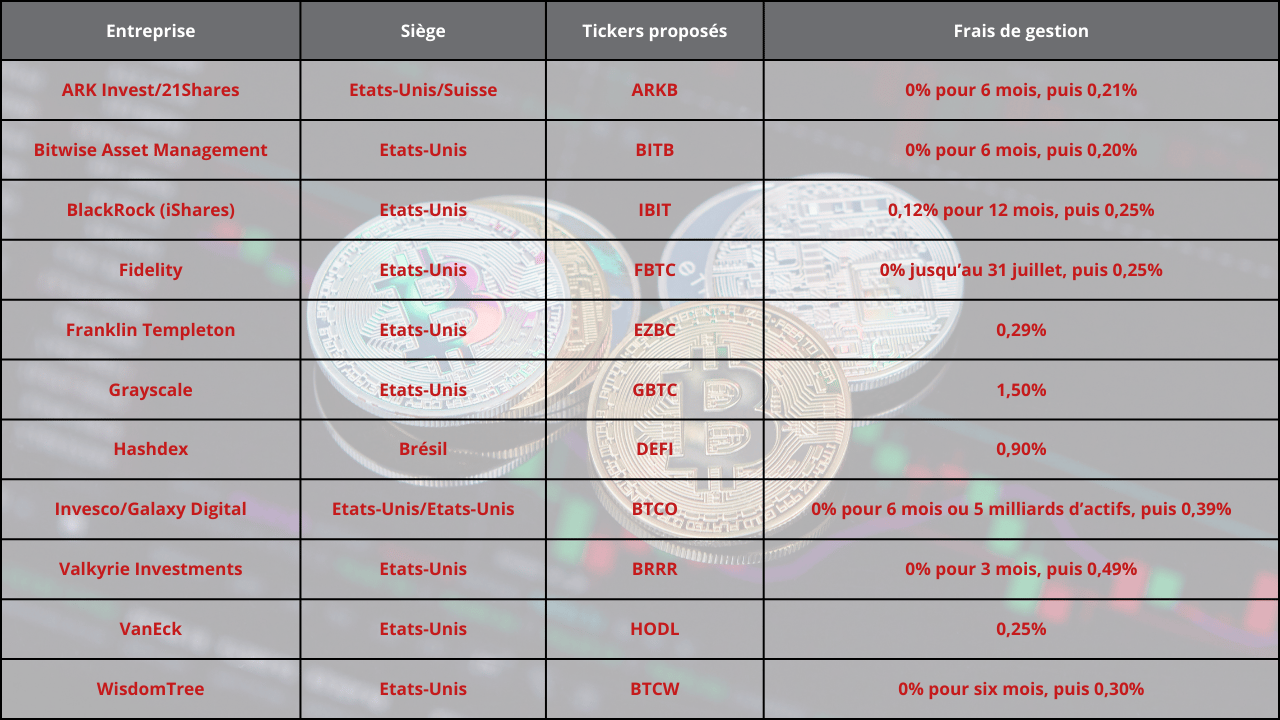
Task: Select the Invesco/Galaxy Digital cell
Action: 150,509
